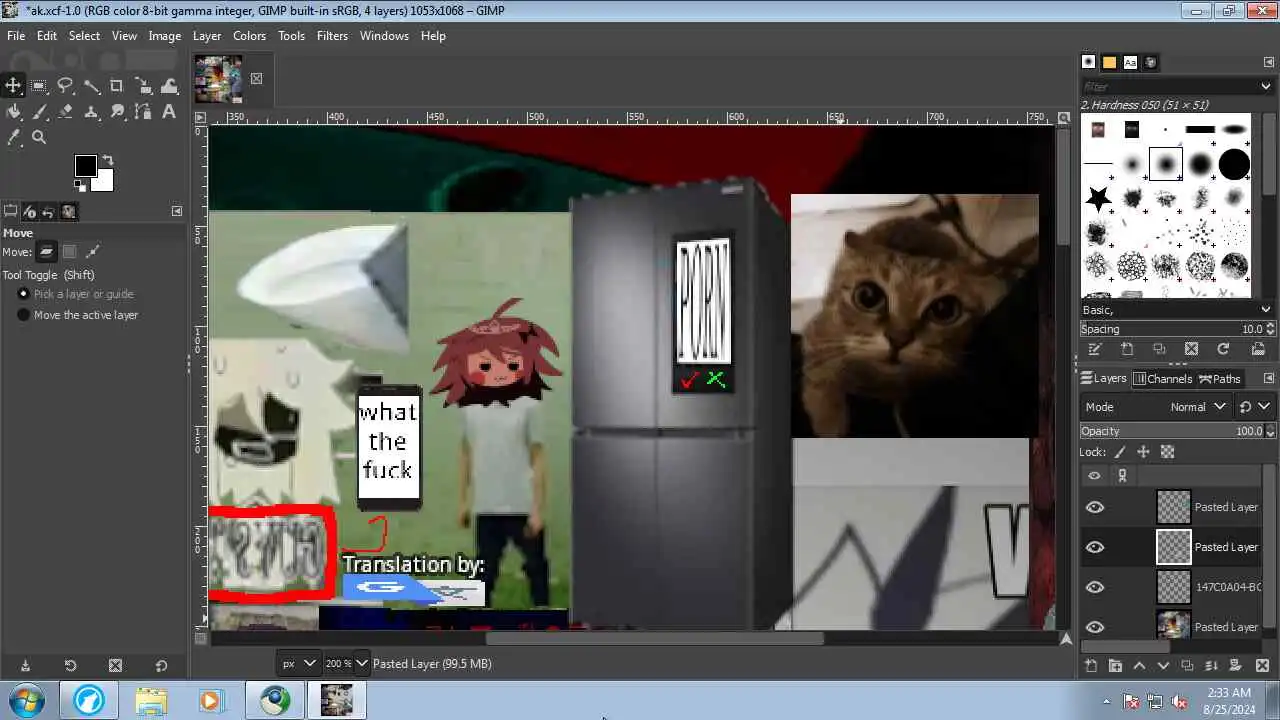Select the Clone stamp tool

click(91, 112)
